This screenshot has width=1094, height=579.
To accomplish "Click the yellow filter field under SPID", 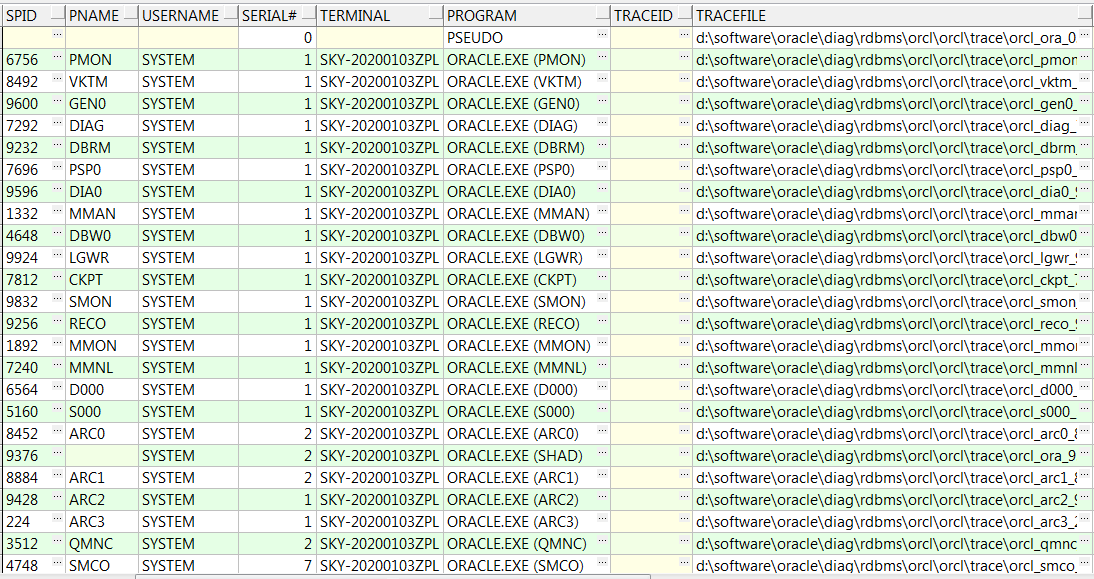I will click(30, 37).
